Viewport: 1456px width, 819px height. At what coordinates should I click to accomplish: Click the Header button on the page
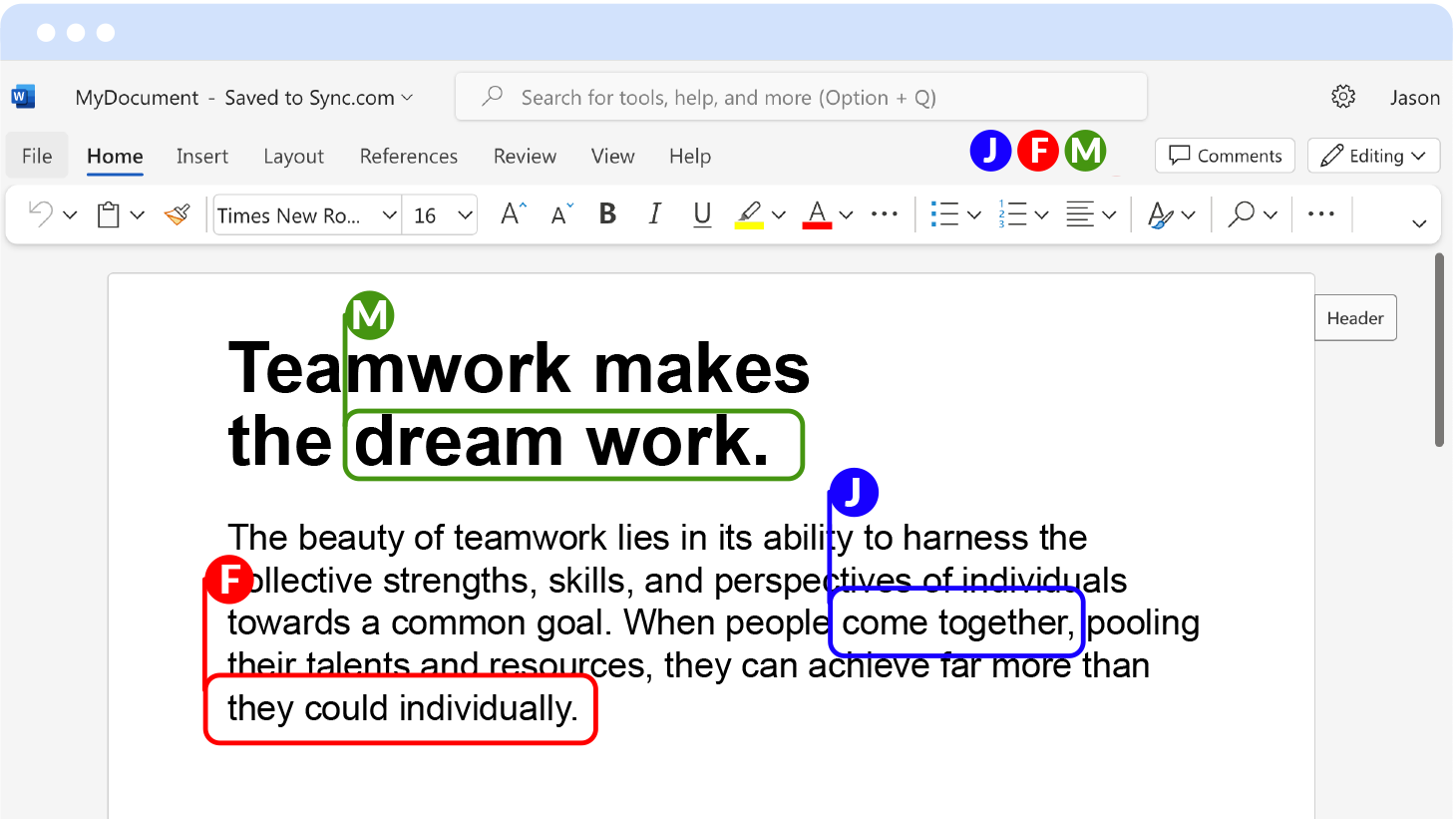coord(1354,317)
